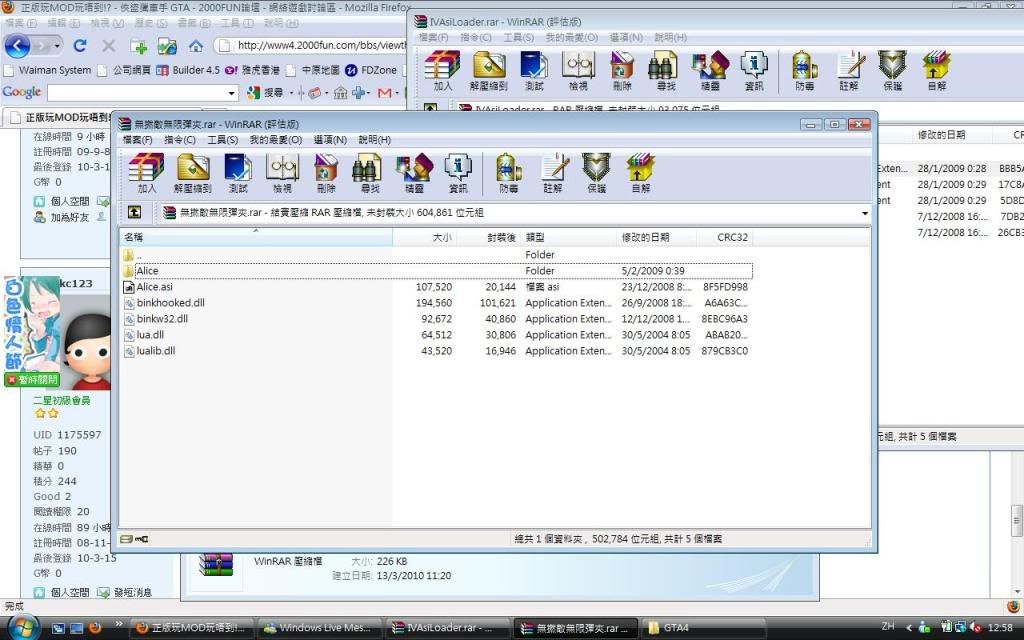Select the binkhooked.dll file row
The height and width of the screenshot is (640, 1024).
170,303
